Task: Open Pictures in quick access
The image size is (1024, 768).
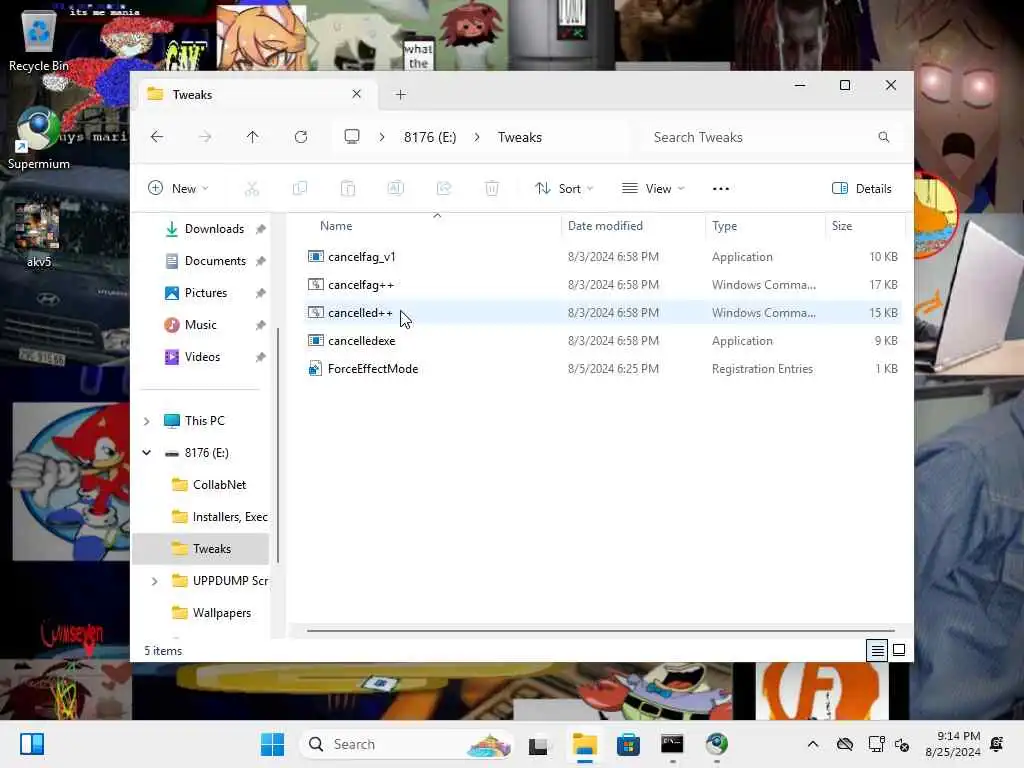Action: [206, 293]
